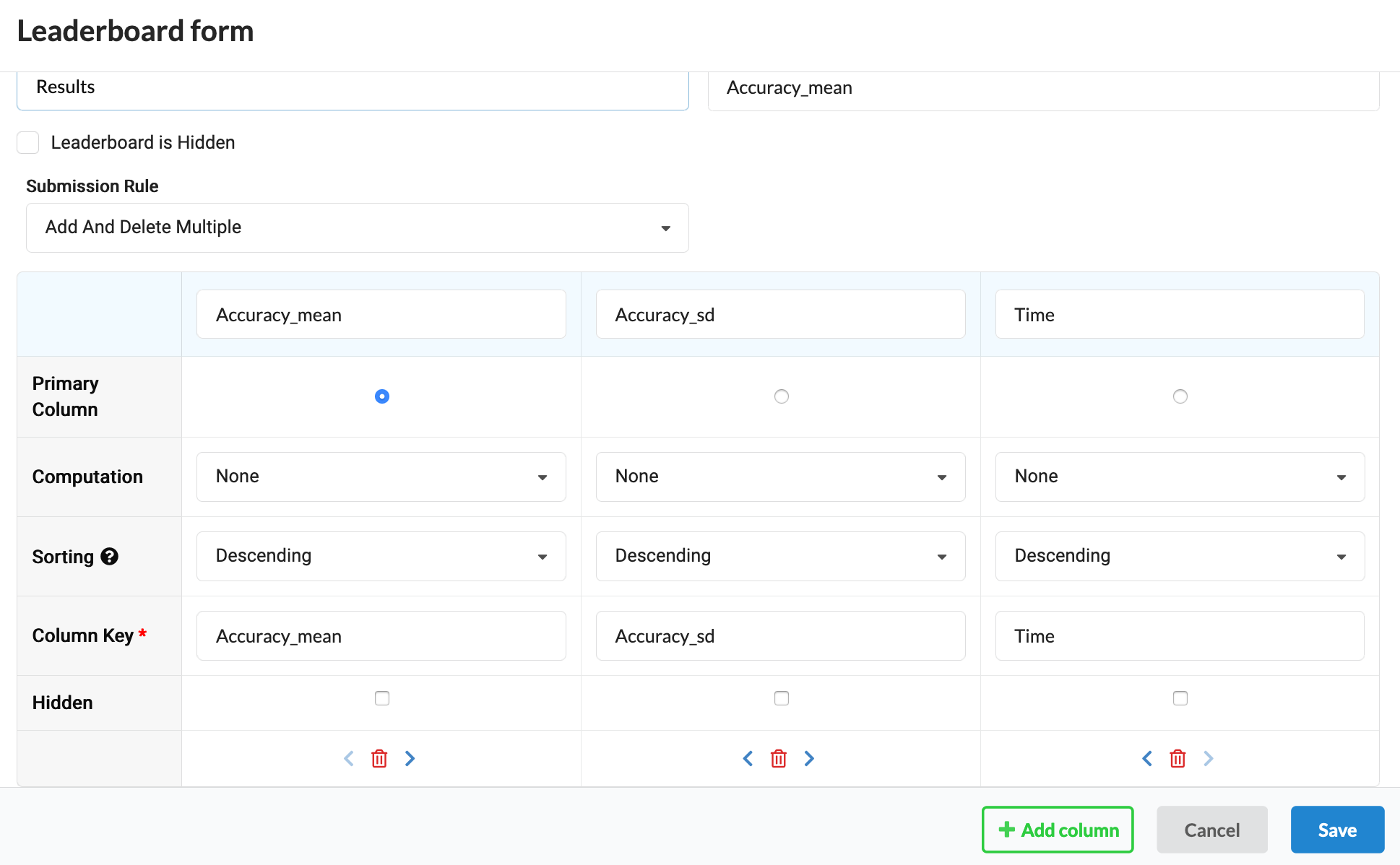Open the Sorting help tooltip

click(x=109, y=556)
